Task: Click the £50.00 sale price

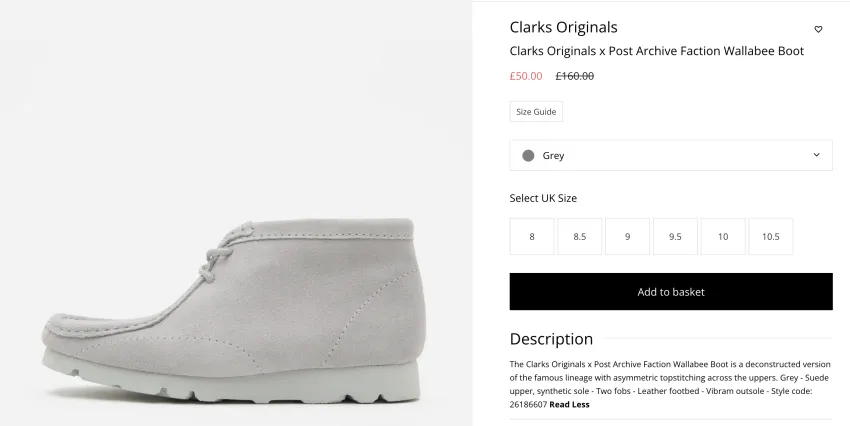Action: pyautogui.click(x=526, y=76)
